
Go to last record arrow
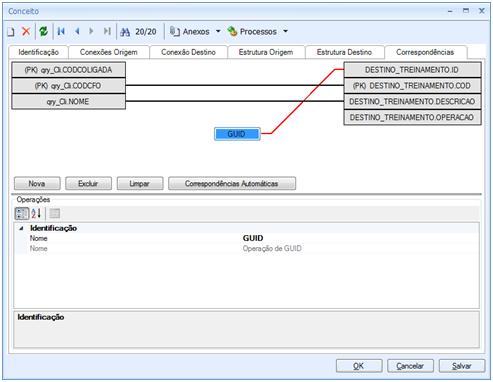tap(107, 31)
